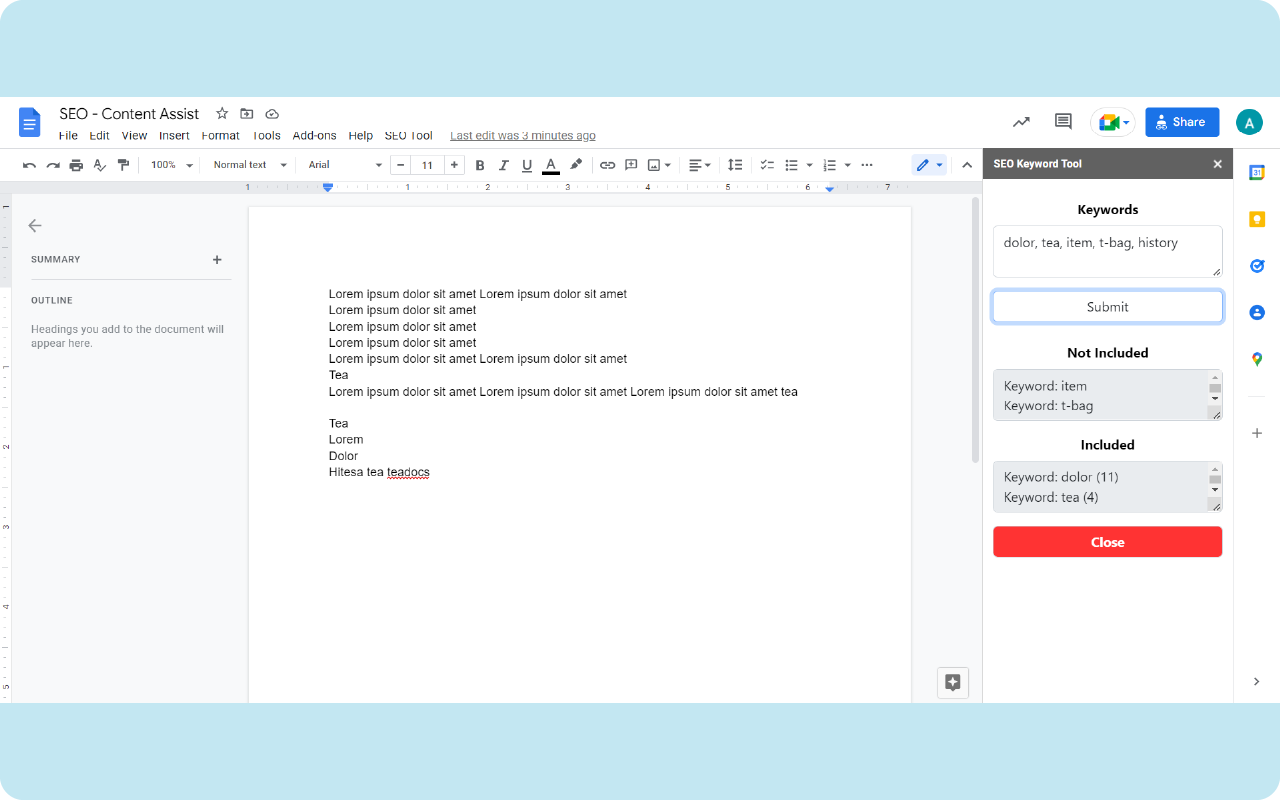1280x800 pixels.
Task: Open the Normal text style dropdown
Action: pos(250,165)
